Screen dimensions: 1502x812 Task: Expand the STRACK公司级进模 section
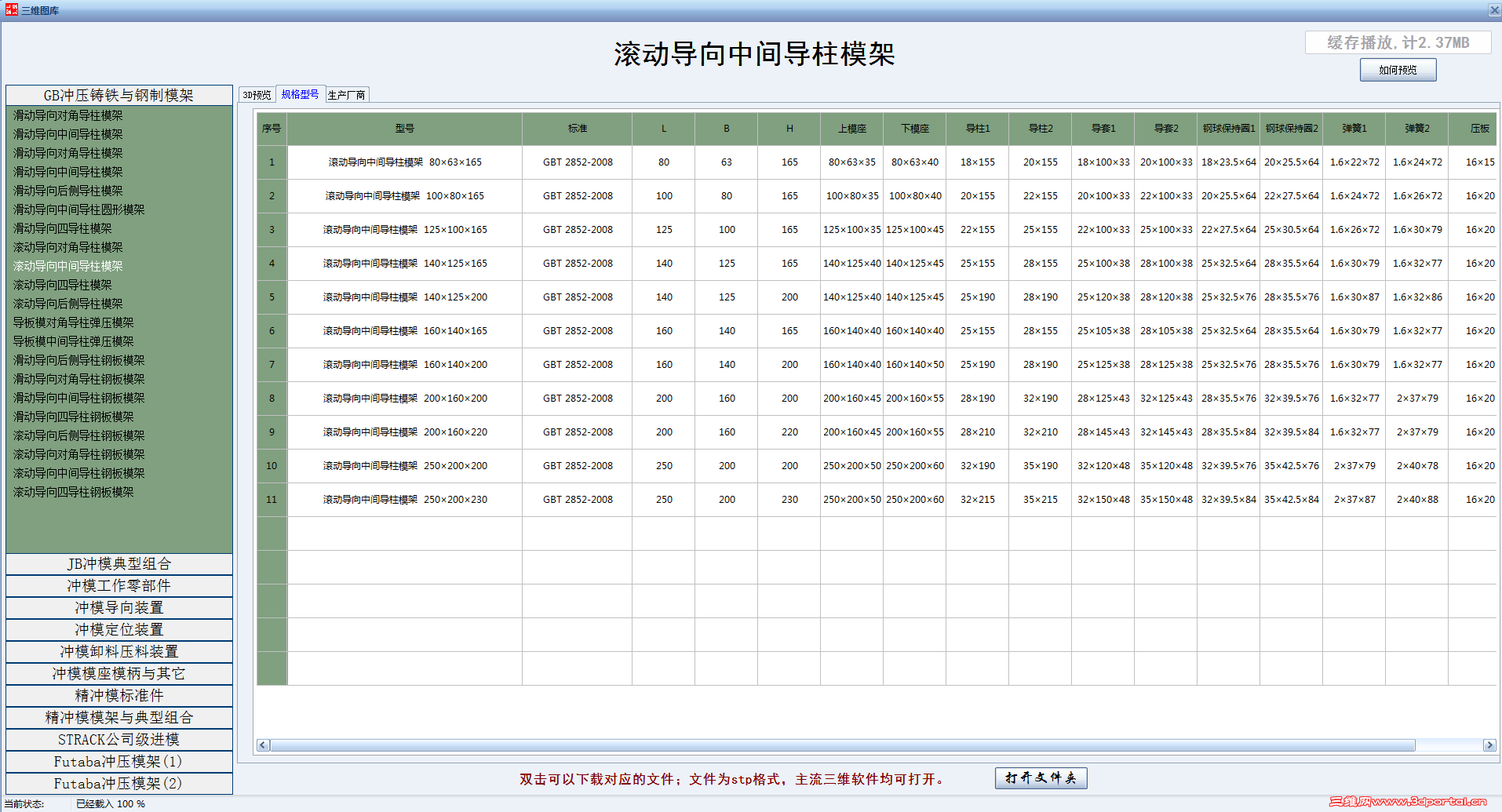[x=119, y=740]
